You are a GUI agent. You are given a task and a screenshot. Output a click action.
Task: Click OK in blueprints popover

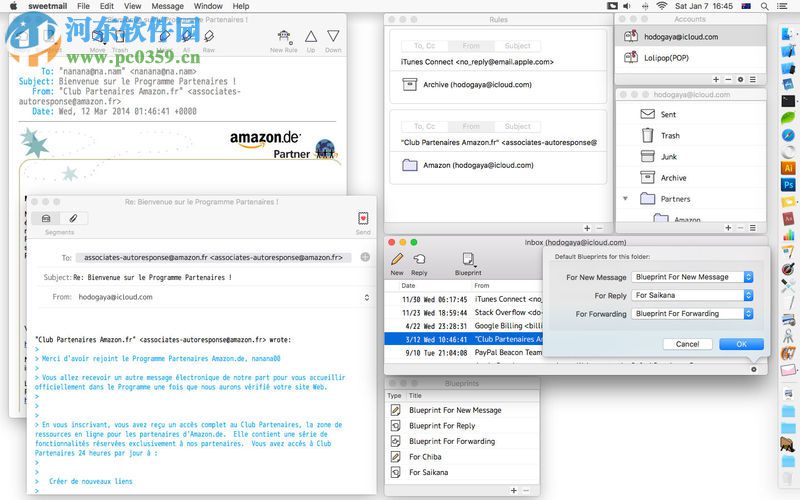coord(741,344)
